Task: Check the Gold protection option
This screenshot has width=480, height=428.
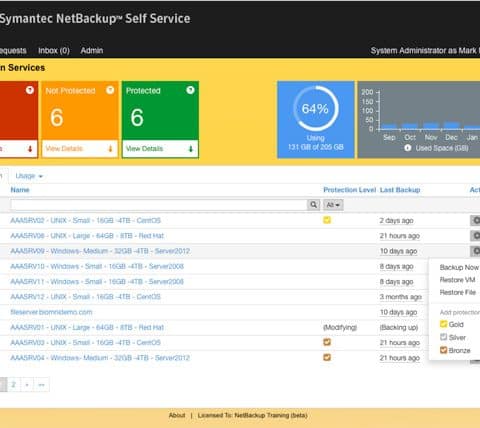Action: 443,324
